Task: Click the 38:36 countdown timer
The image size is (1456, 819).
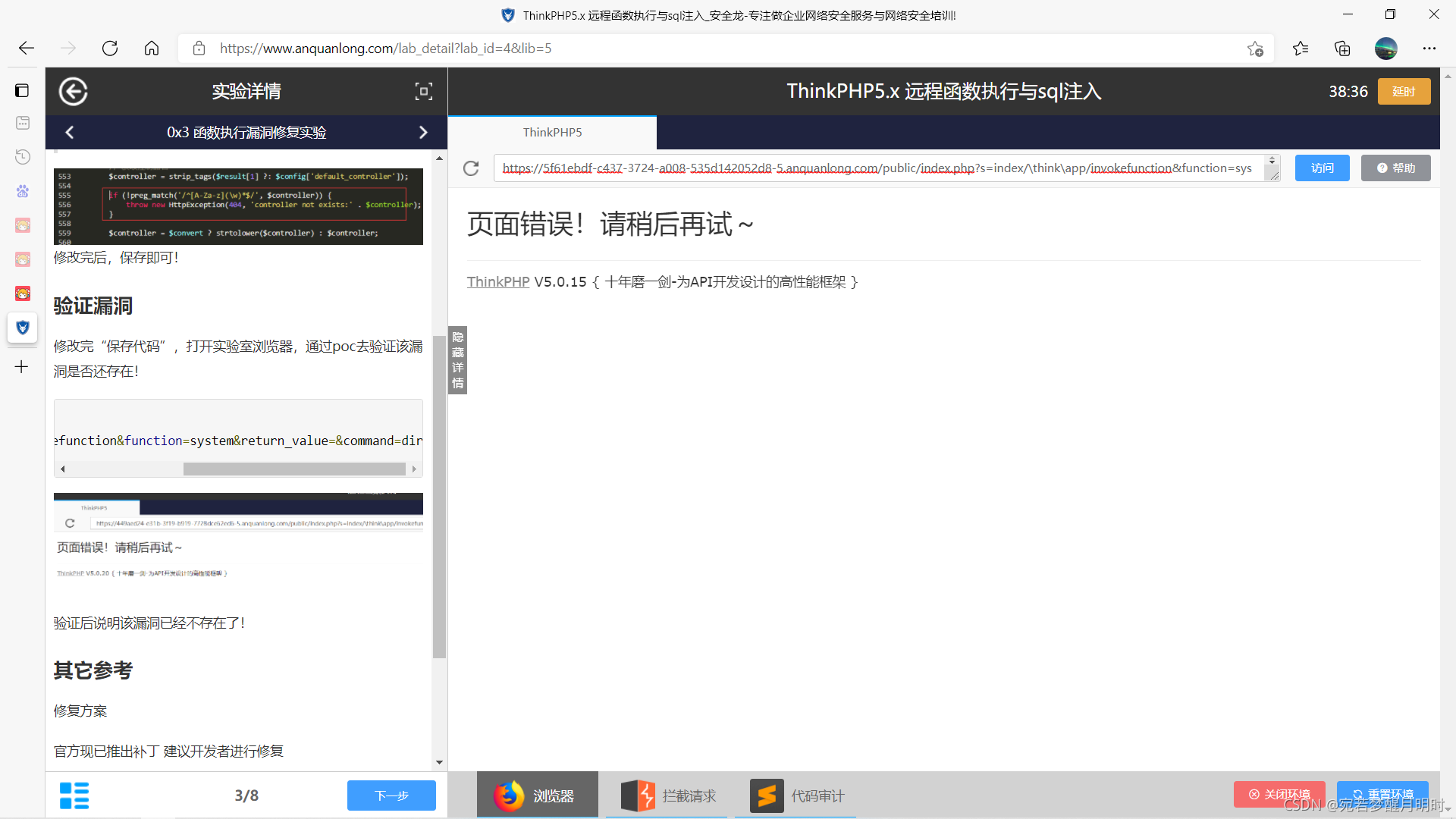Action: click(1348, 92)
